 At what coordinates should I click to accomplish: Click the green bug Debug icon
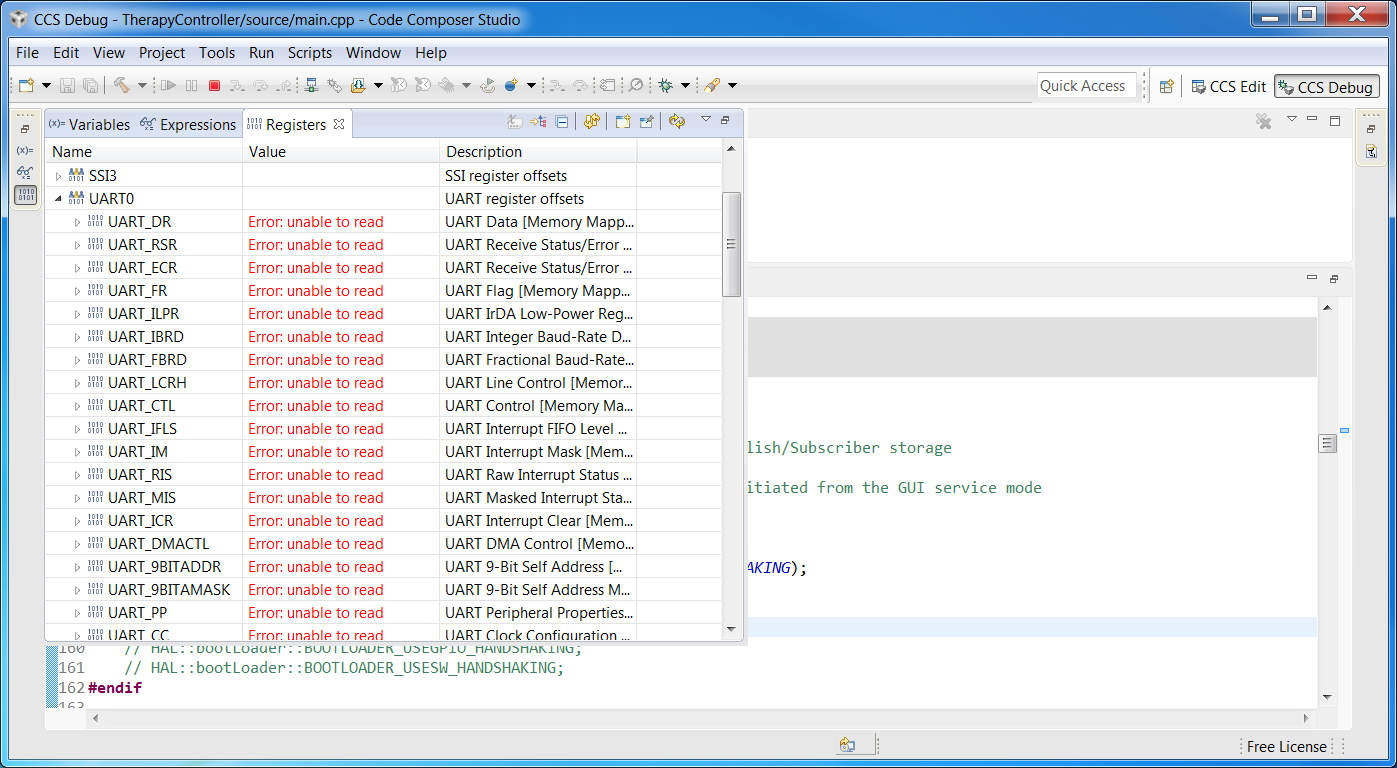[665, 86]
